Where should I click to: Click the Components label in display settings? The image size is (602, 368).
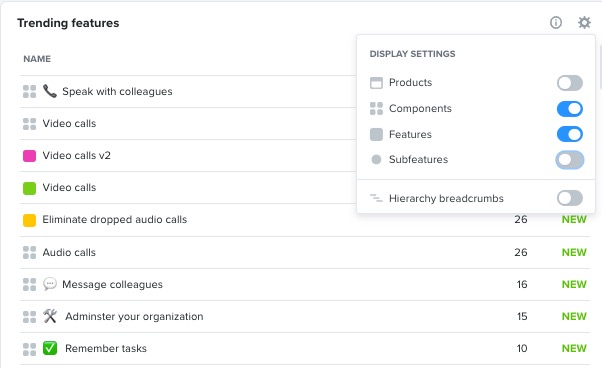tap(420, 109)
